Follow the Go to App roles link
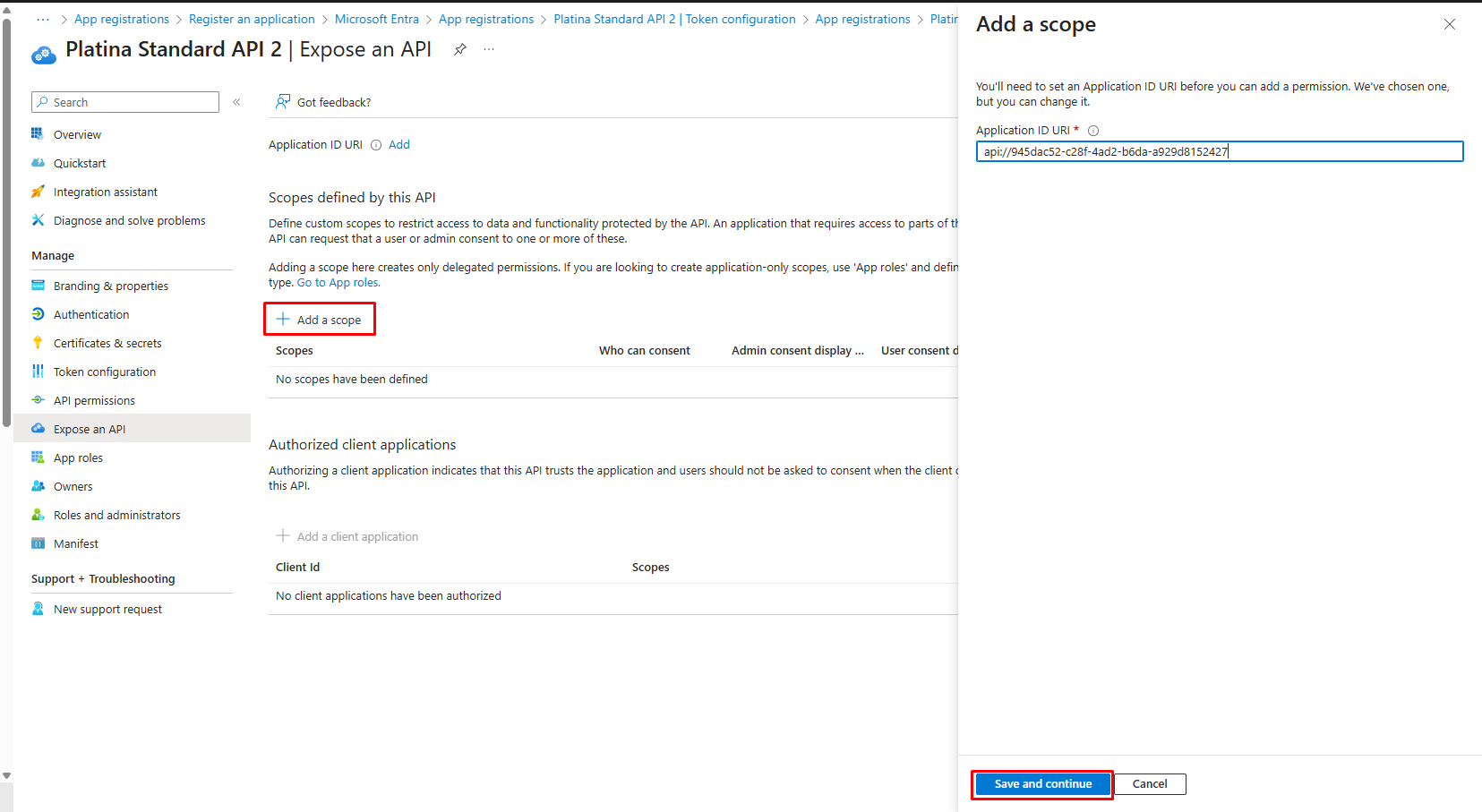The height and width of the screenshot is (812, 1482). [337, 282]
